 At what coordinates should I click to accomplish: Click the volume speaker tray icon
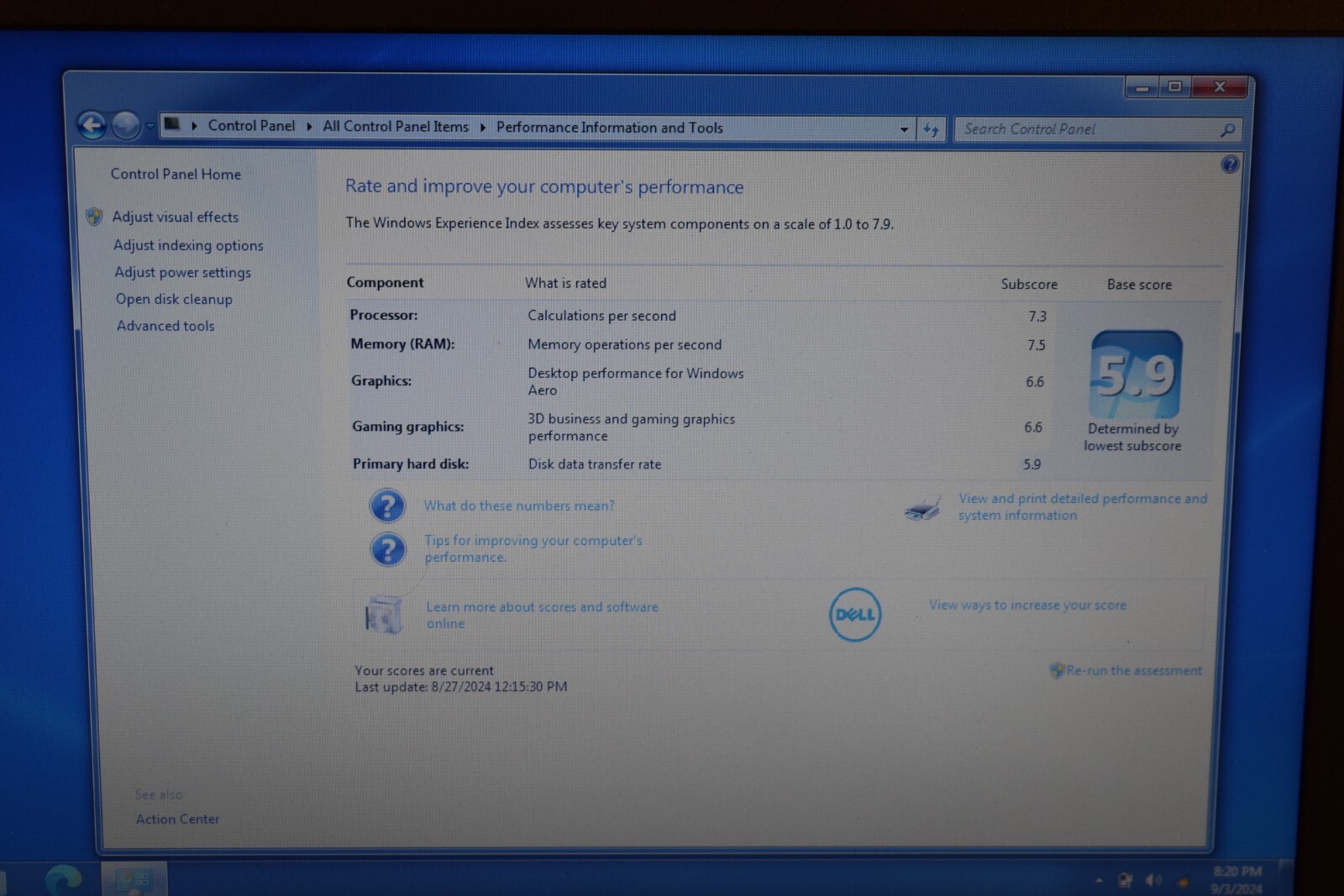(x=1154, y=880)
